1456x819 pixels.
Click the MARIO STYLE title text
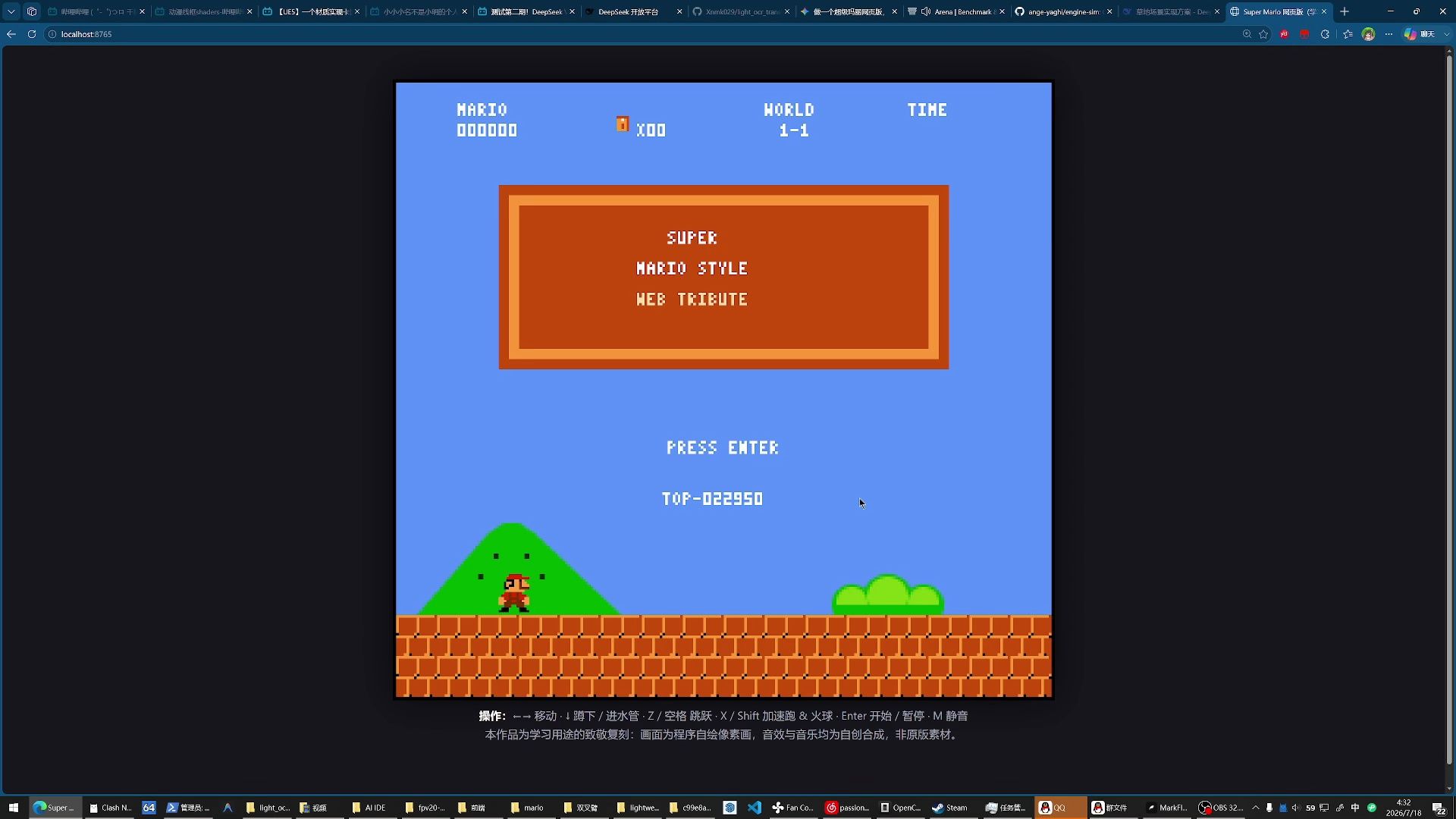tap(692, 268)
